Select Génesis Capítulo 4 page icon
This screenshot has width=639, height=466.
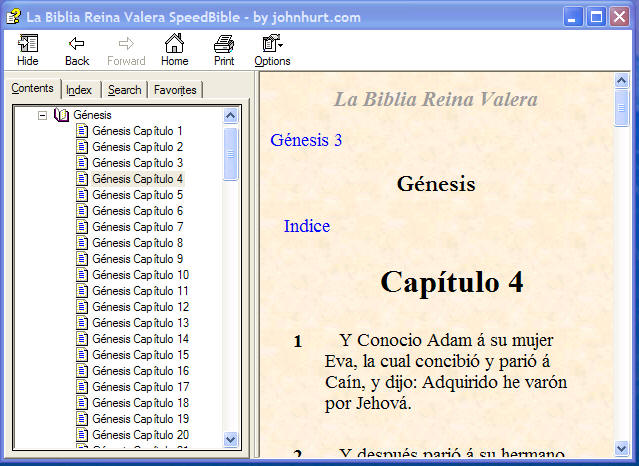pos(82,179)
